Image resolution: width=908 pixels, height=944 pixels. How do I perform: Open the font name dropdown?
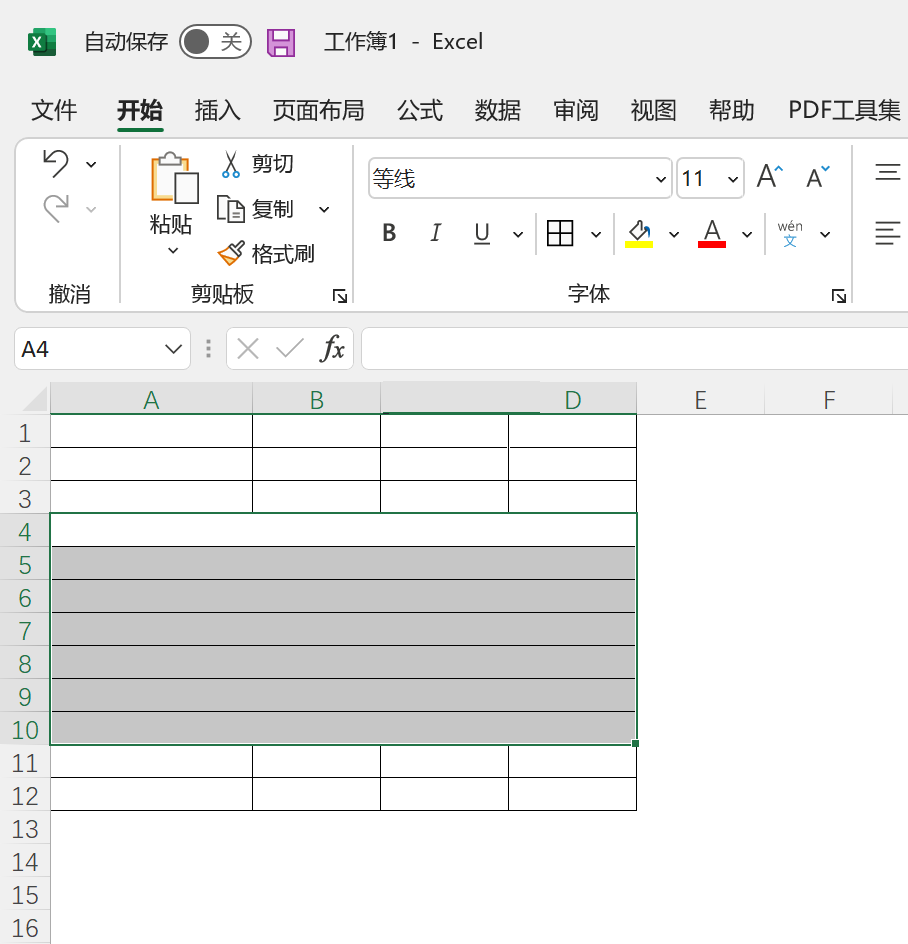pyautogui.click(x=661, y=179)
